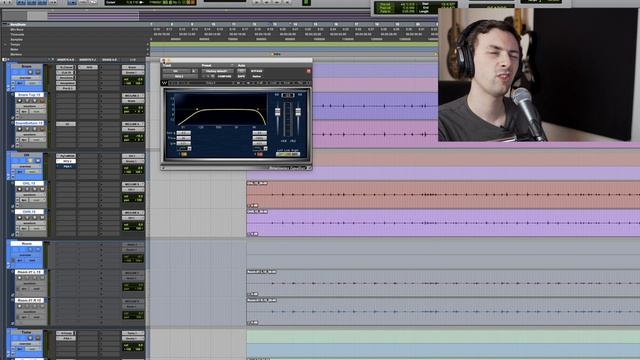
Task: Mute the Toms folder track
Action: tap(38, 338)
